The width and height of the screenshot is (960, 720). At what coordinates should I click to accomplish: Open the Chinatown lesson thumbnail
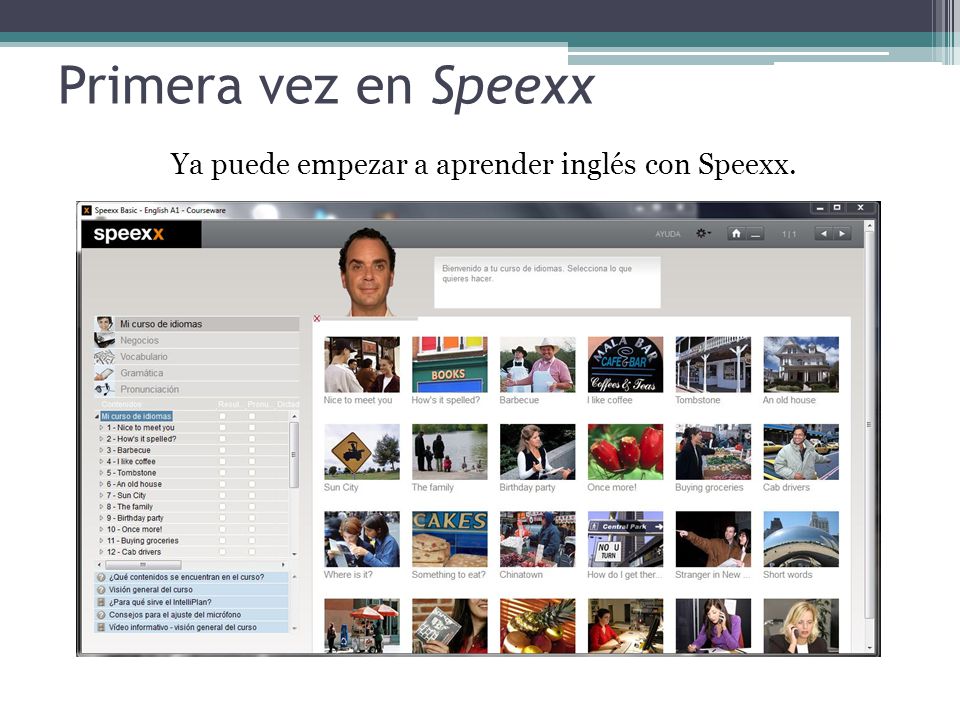538,539
